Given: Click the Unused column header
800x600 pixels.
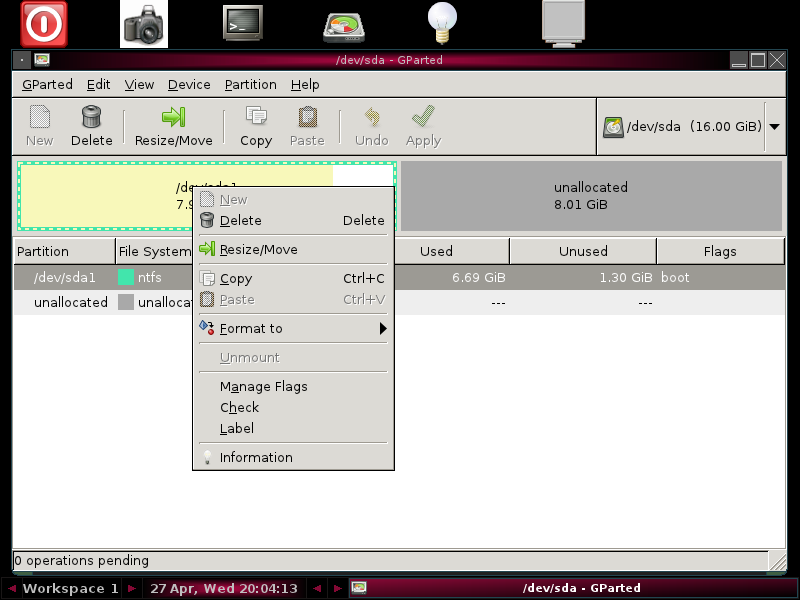Looking at the screenshot, I should (583, 252).
